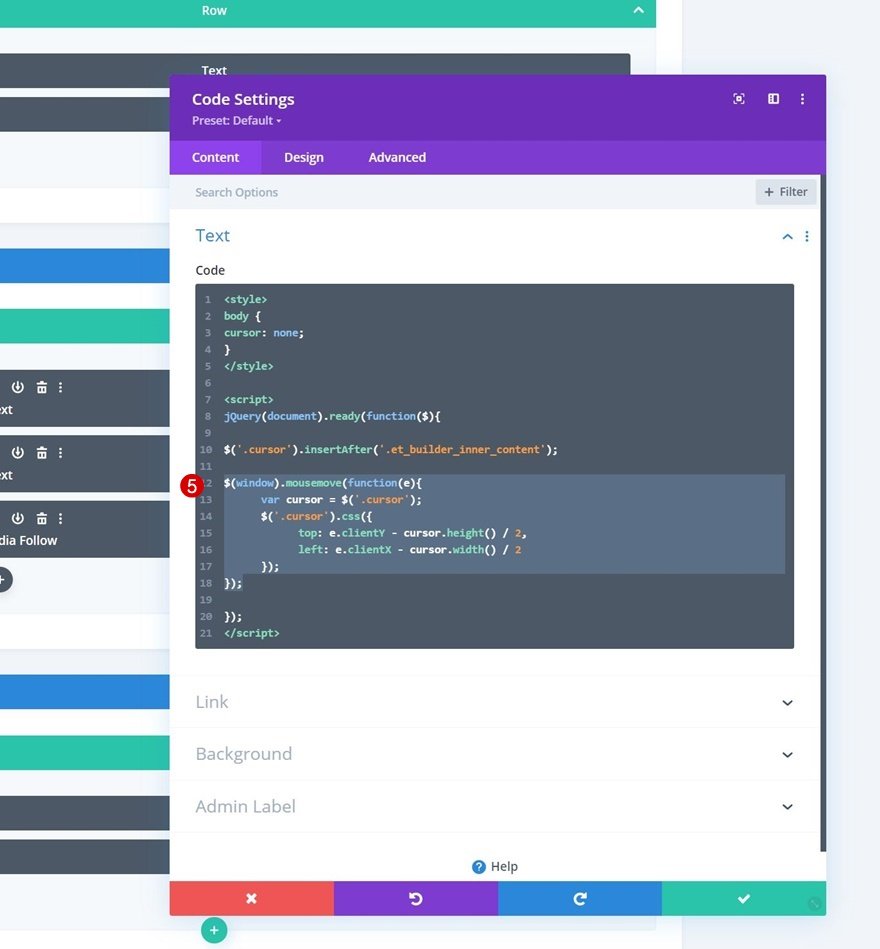Image resolution: width=880 pixels, height=949 pixels.
Task: Click the Filter button
Action: (x=786, y=192)
